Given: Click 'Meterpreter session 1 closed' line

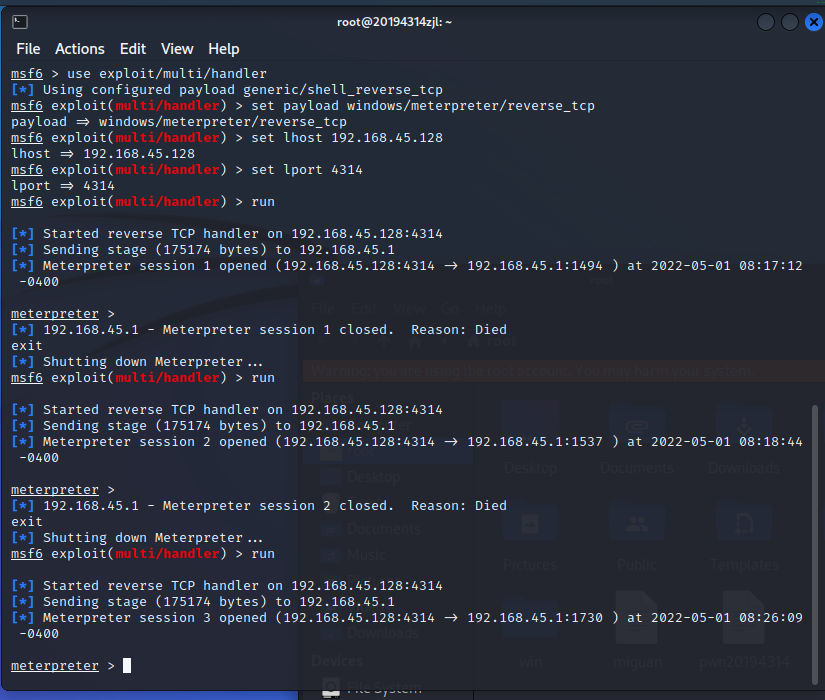Looking at the screenshot, I should (x=259, y=330).
